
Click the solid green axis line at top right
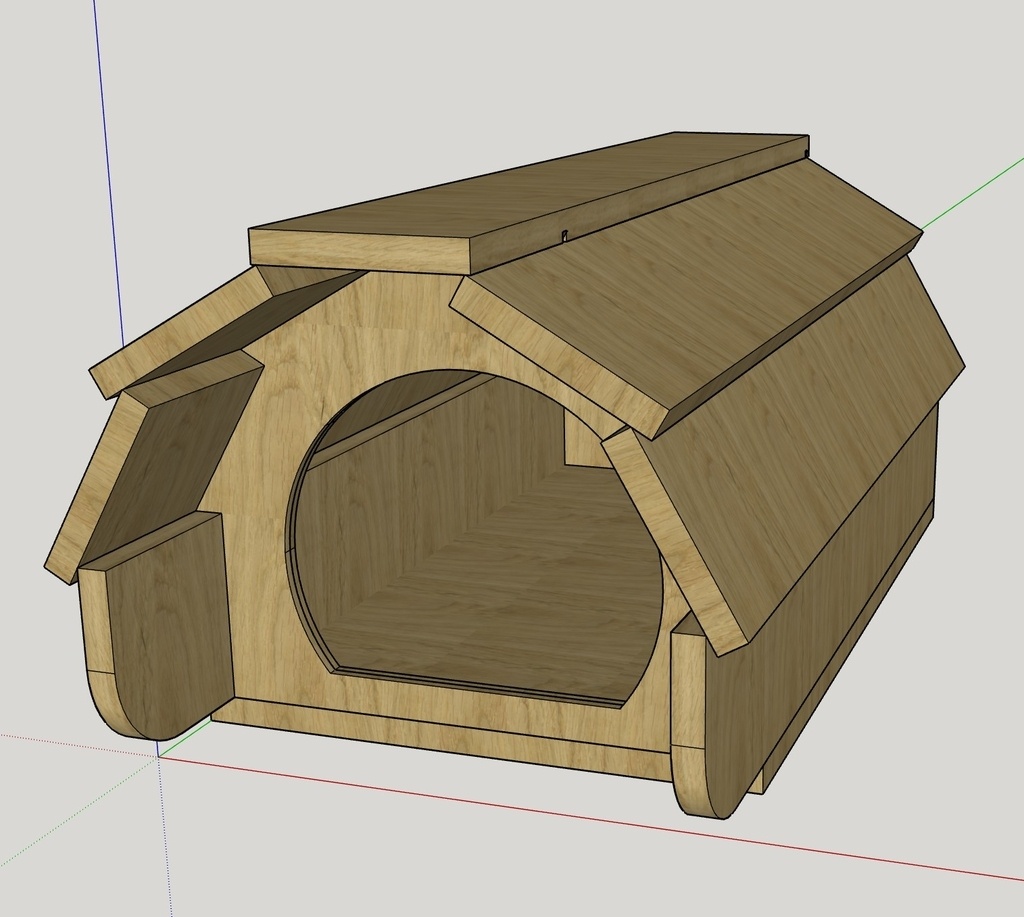pos(973,193)
